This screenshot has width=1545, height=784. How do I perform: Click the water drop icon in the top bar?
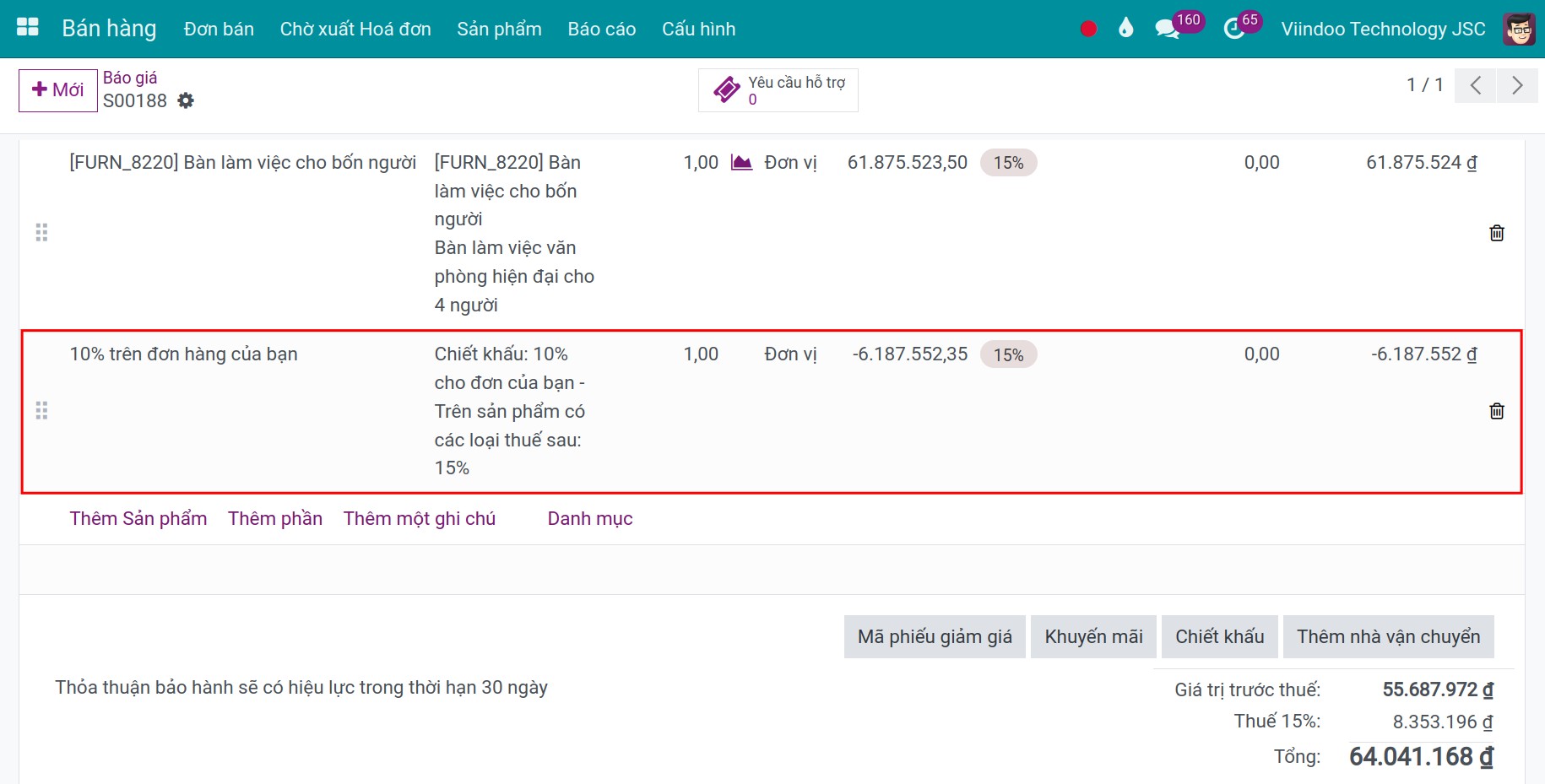tap(1125, 29)
